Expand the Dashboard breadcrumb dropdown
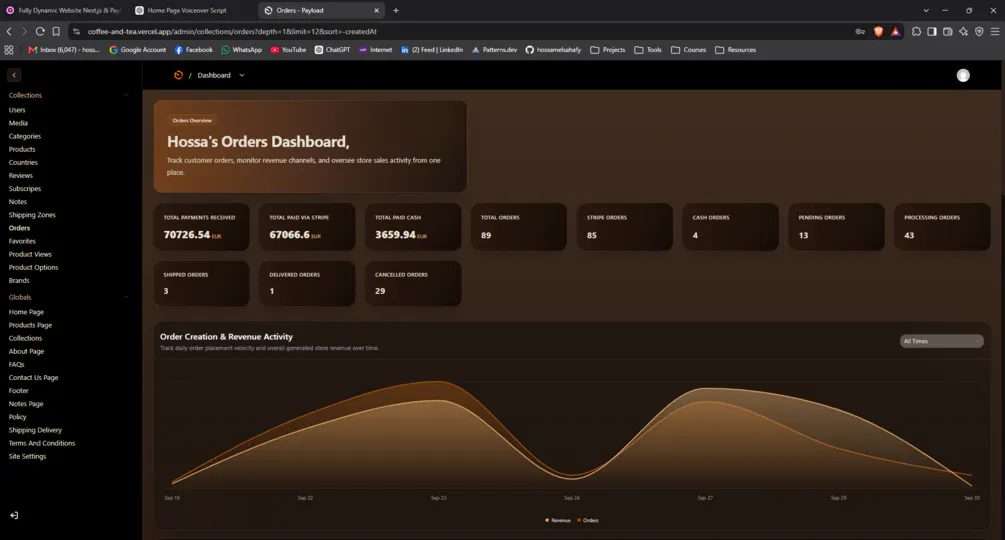The width and height of the screenshot is (1005, 540). point(242,76)
